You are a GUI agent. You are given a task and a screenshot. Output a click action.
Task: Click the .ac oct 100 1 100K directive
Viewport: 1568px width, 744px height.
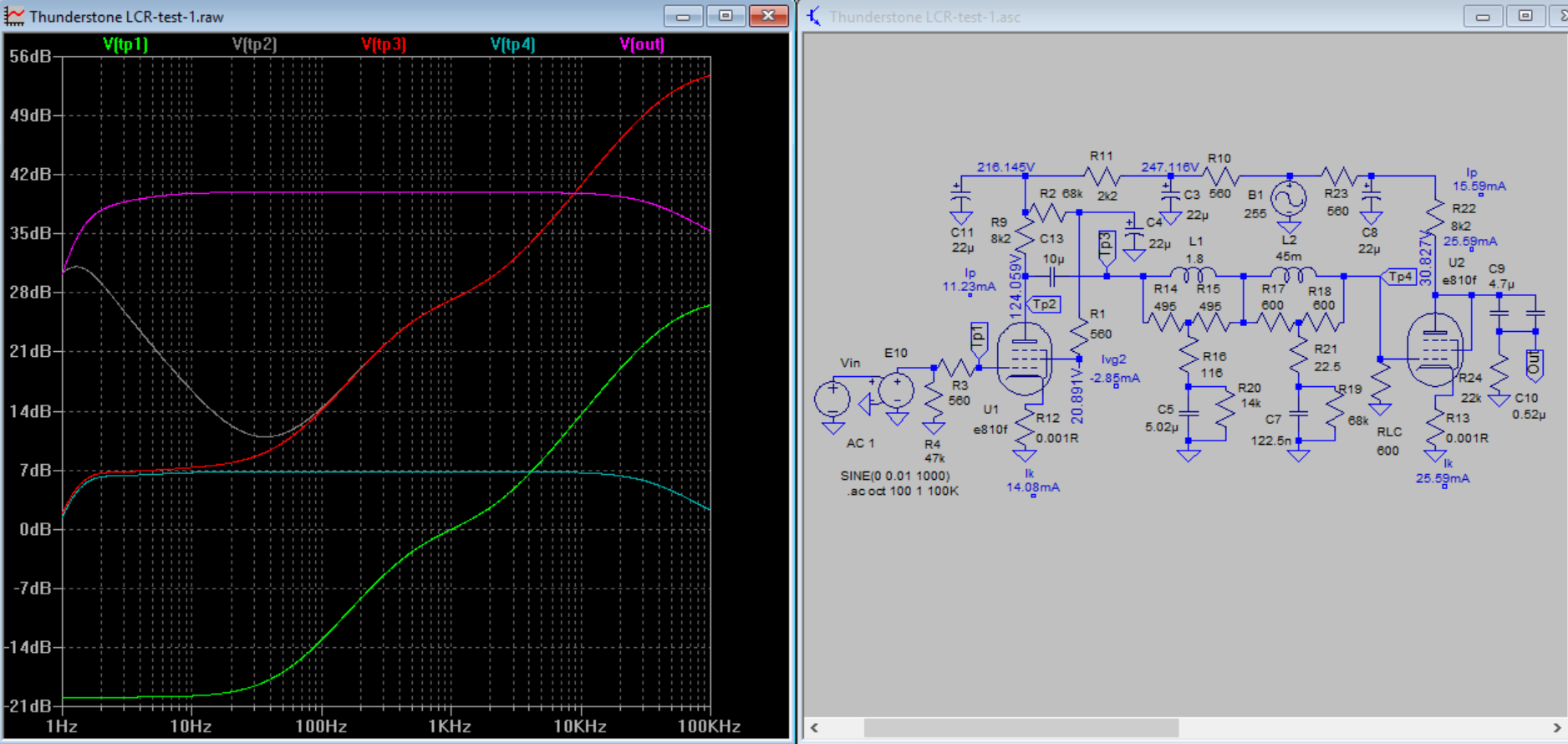[903, 491]
